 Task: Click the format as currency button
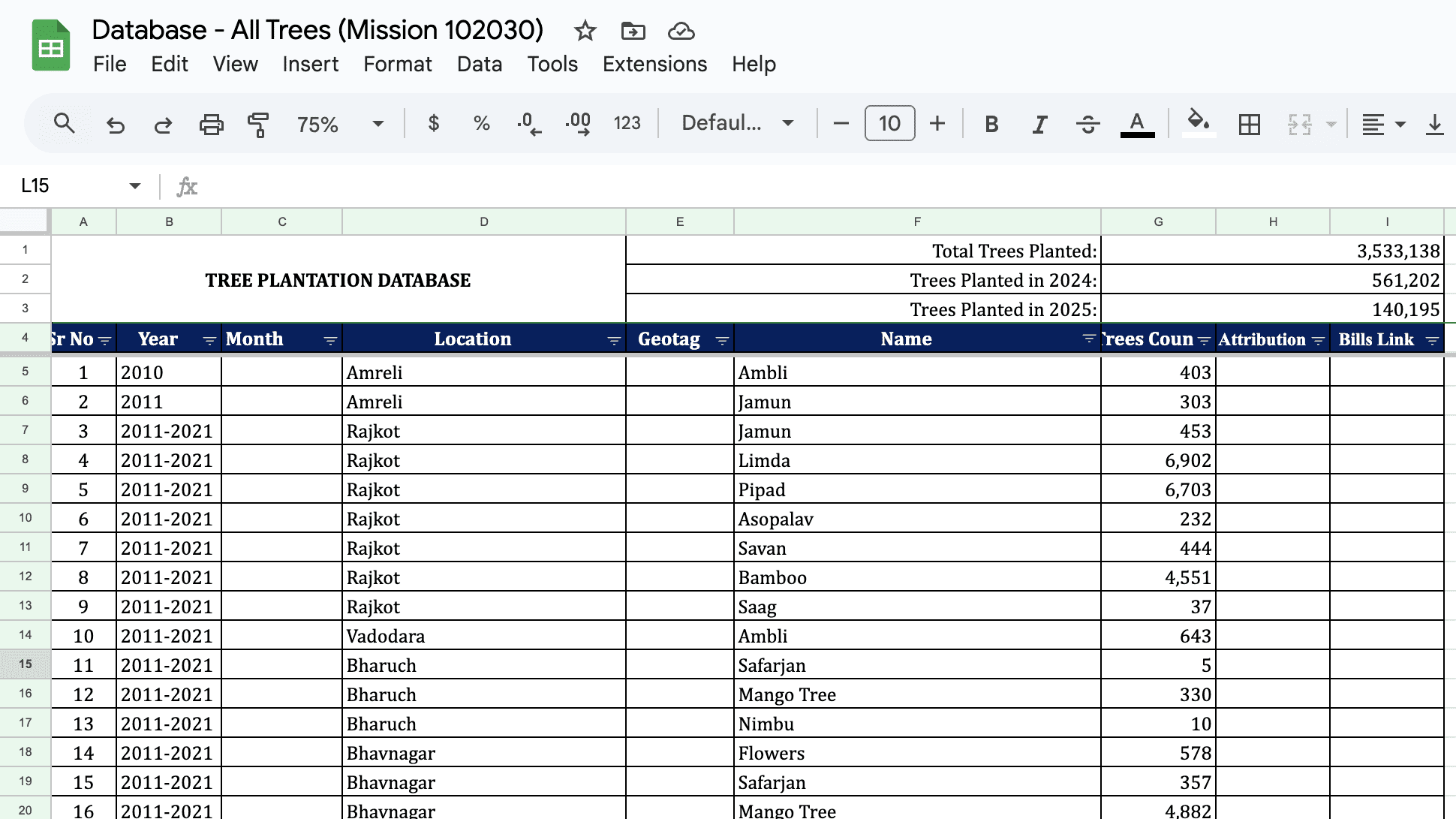433,123
